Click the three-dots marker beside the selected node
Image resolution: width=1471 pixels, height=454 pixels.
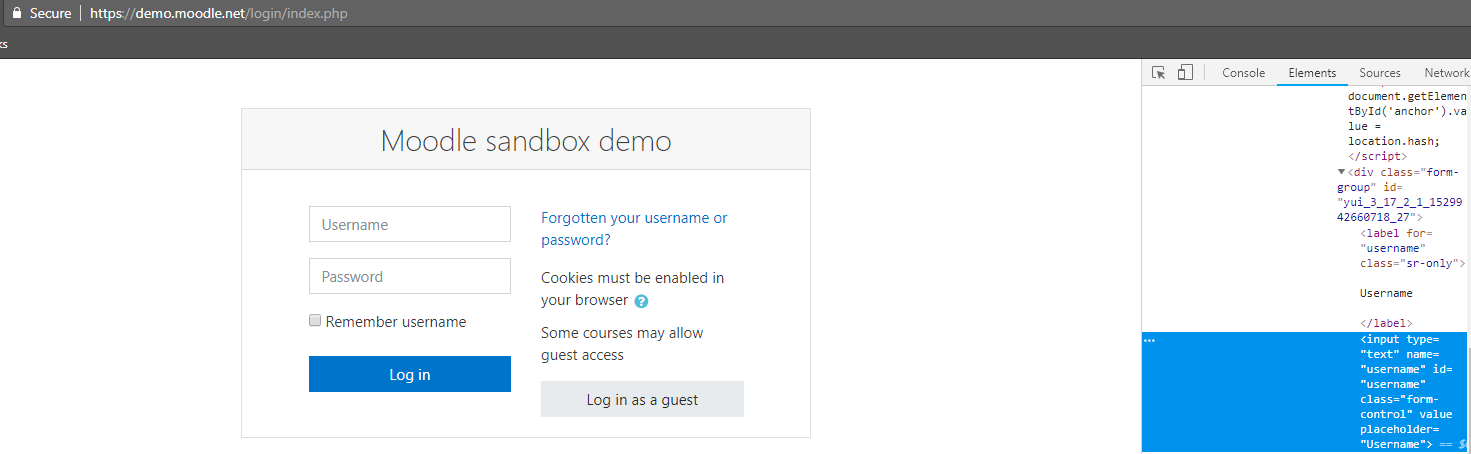[x=1149, y=340]
